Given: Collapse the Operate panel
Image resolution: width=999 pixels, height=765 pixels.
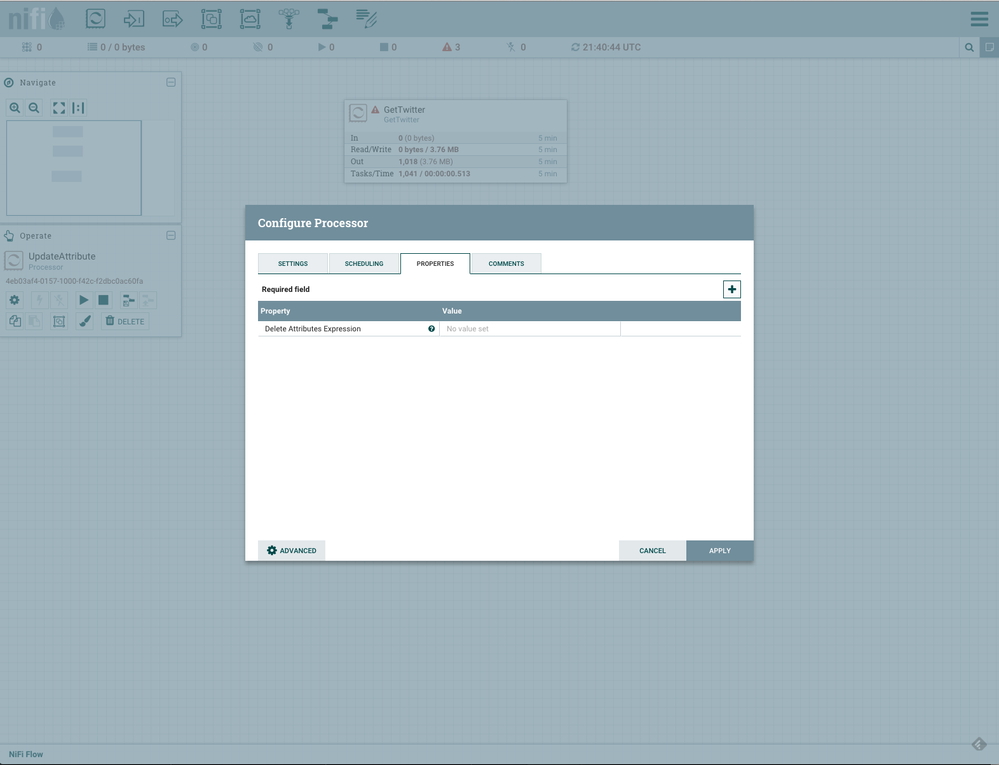Looking at the screenshot, I should pos(171,236).
